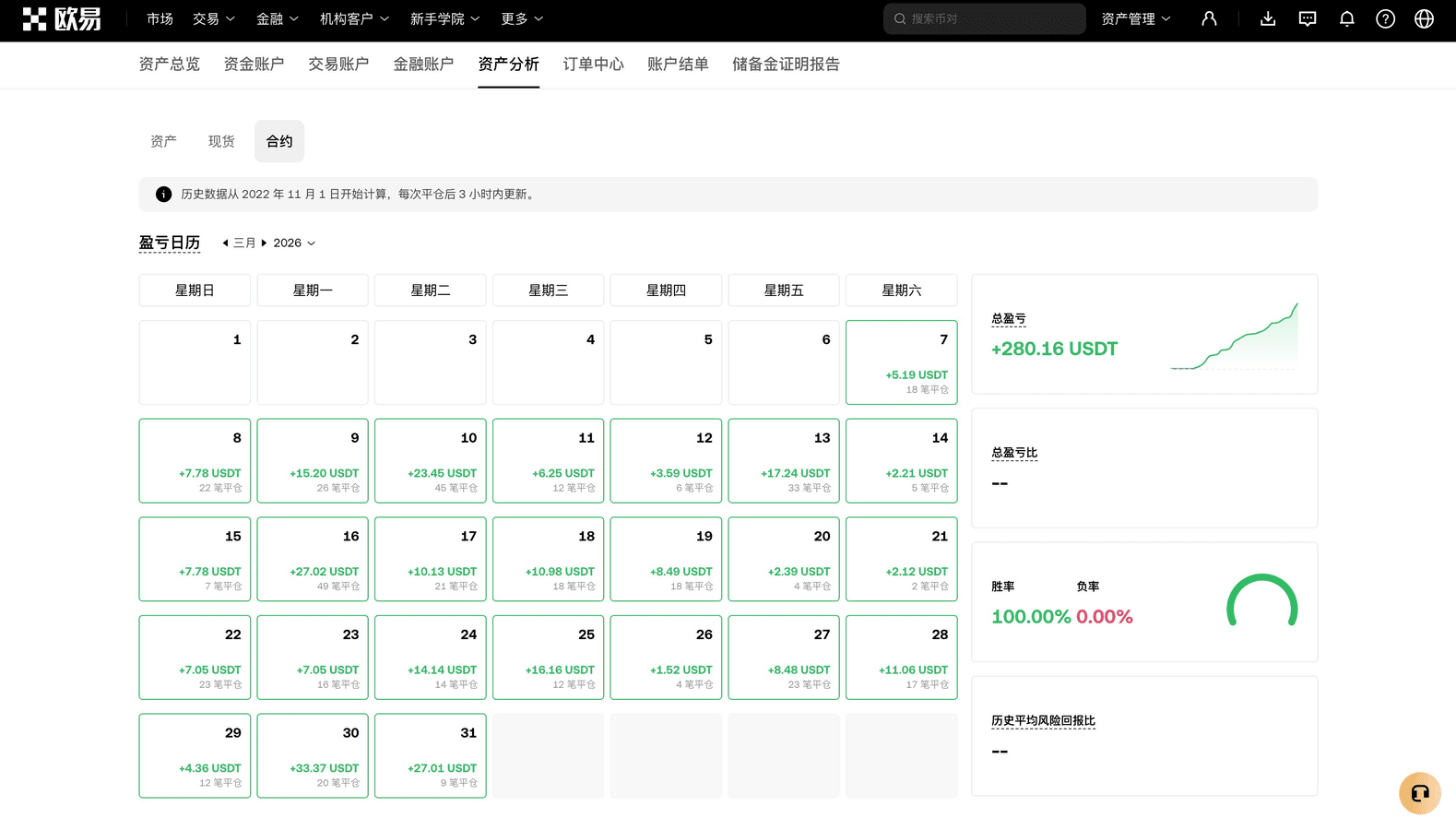
Task: Expand the 机构客户 menu
Action: [x=354, y=18]
